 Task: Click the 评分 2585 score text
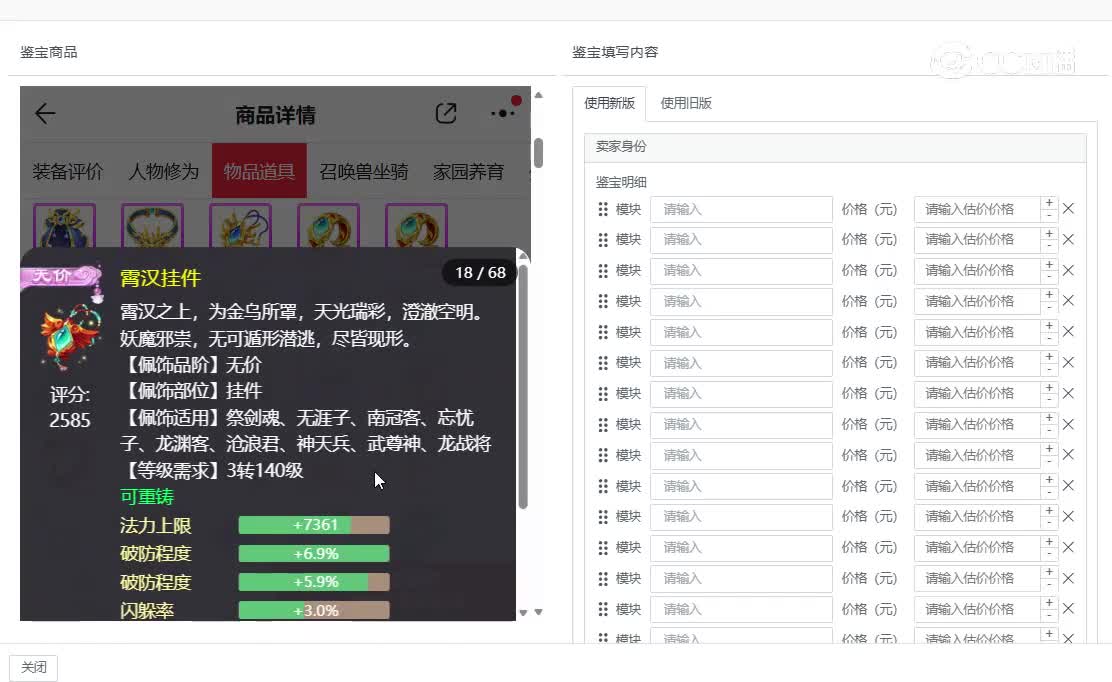coord(70,408)
